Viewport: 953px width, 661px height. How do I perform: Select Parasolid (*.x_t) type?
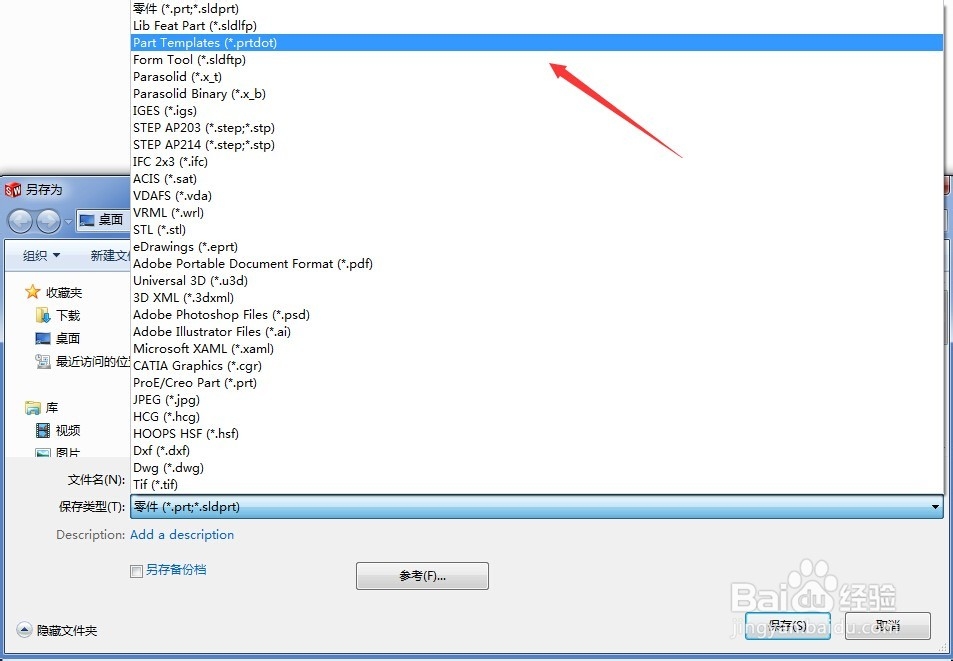click(537, 77)
